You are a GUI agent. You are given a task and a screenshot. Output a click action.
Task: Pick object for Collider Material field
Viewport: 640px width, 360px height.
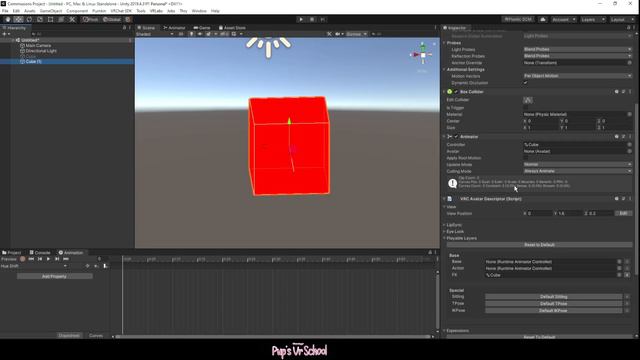pos(629,114)
